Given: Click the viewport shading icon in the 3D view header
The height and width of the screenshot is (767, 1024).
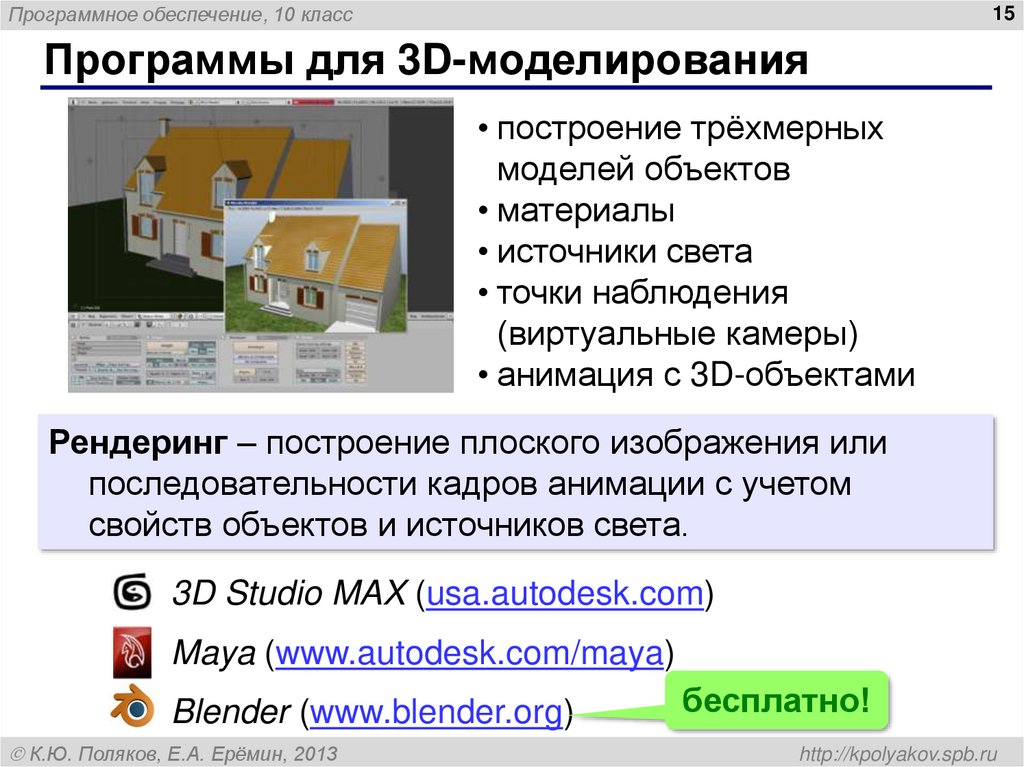Looking at the screenshot, I should [x=181, y=315].
